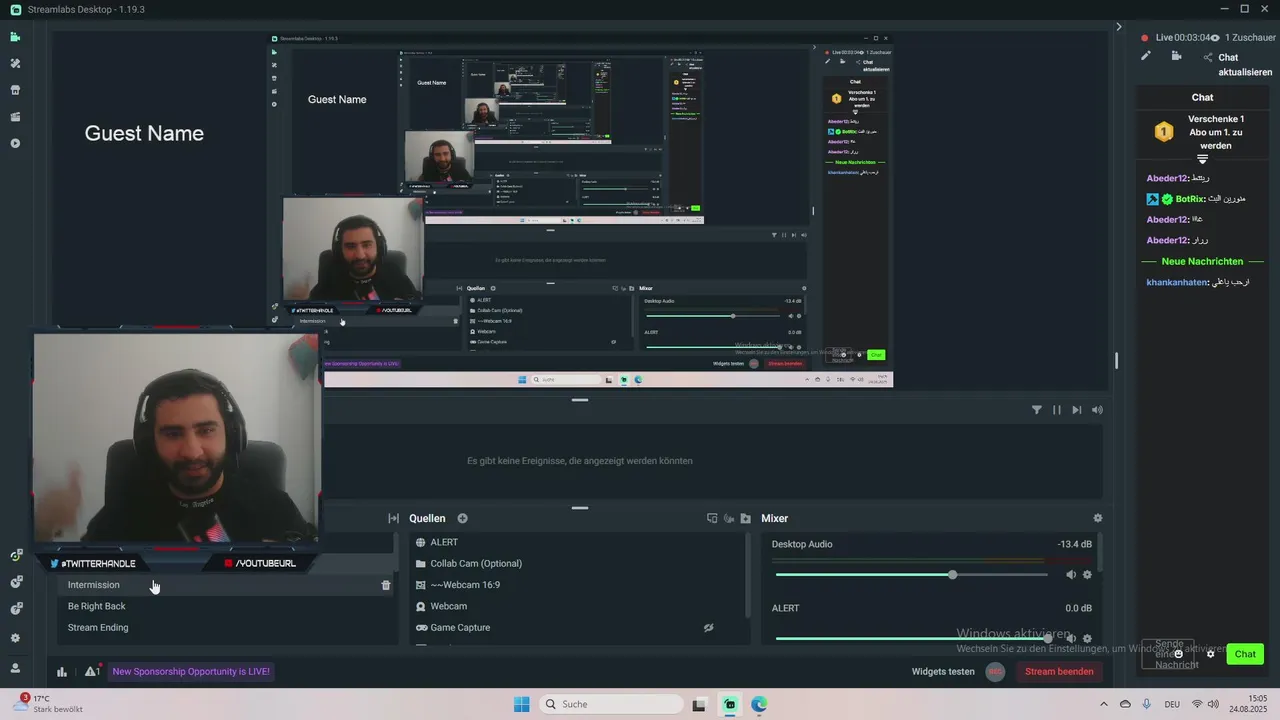1280x720 pixels.
Task: Open the Recordings play icon in the sidebar
Action: [15, 143]
